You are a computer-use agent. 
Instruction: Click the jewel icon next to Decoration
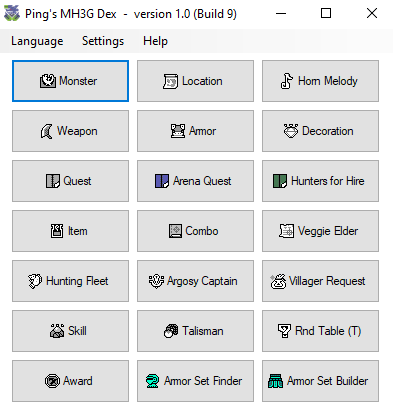click(291, 131)
